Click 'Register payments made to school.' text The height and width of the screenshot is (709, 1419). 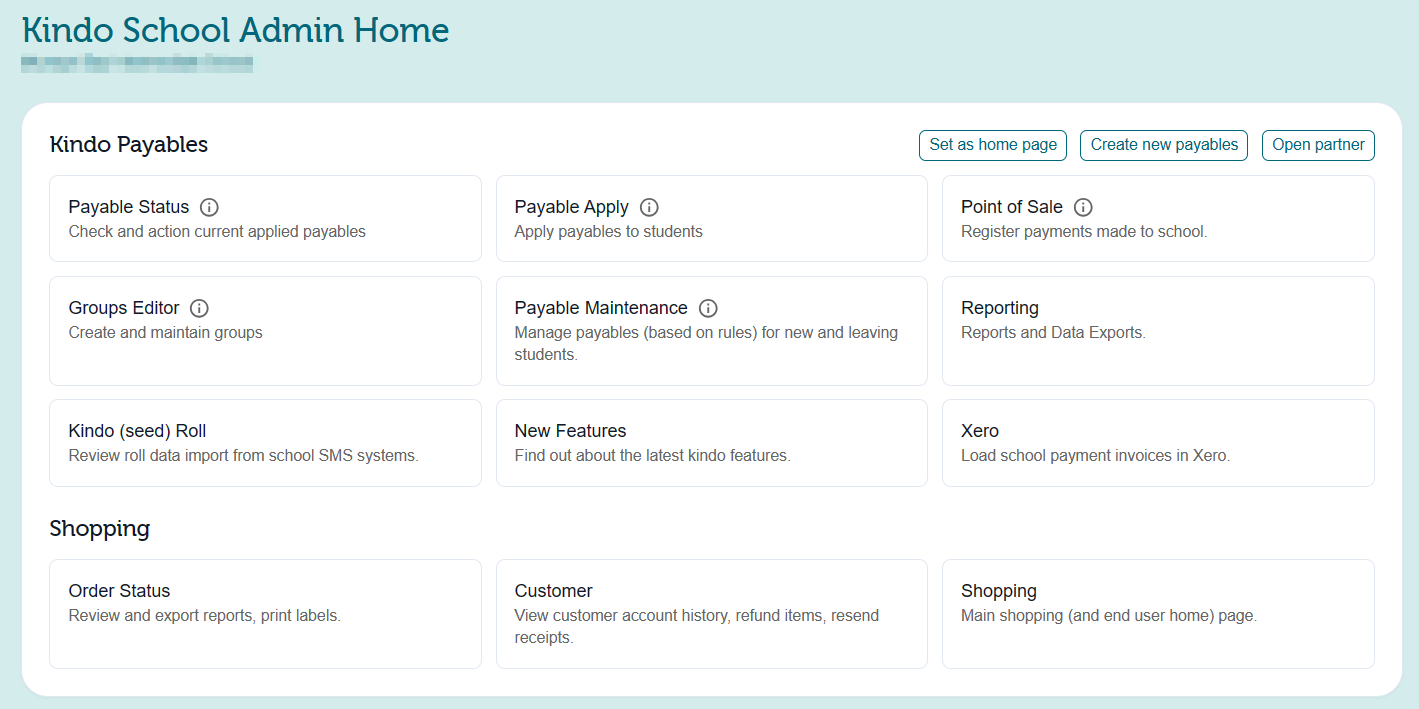[1084, 232]
